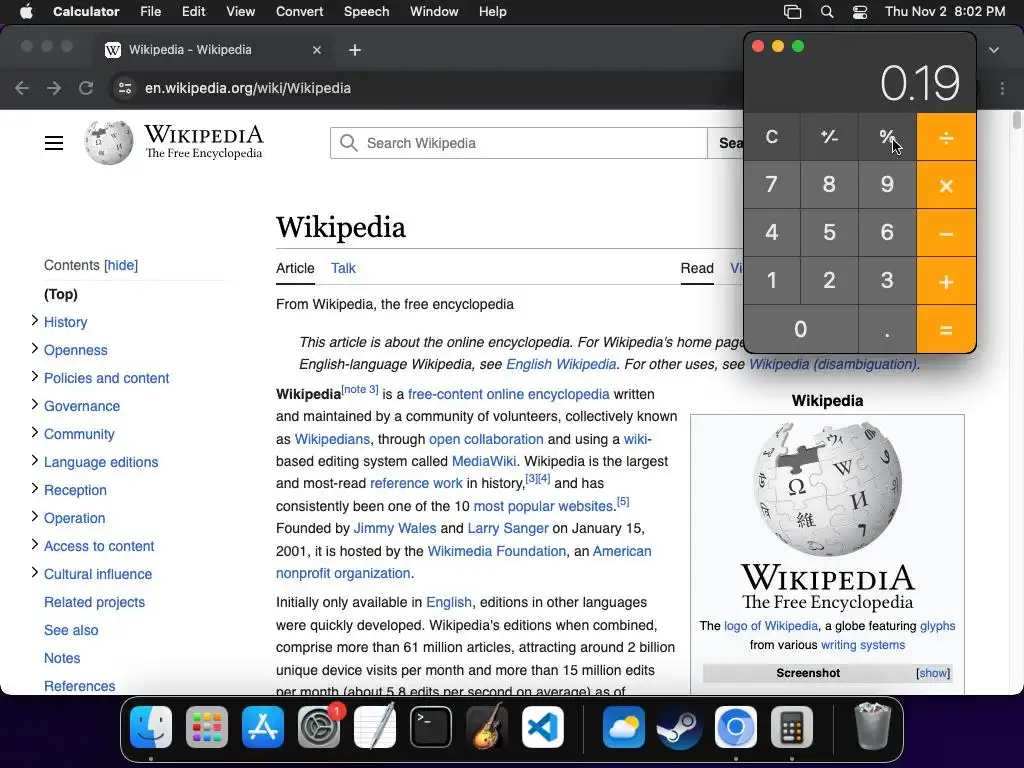Open the Convert menu
This screenshot has width=1024, height=768.
299,12
